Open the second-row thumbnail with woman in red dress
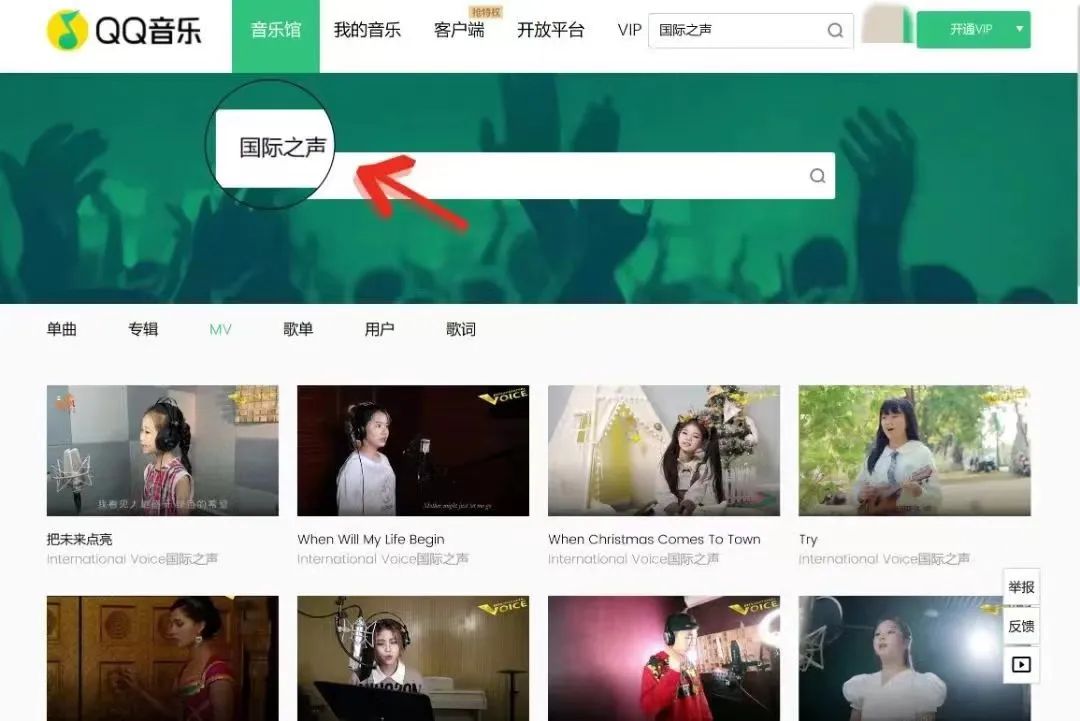 coord(163,658)
